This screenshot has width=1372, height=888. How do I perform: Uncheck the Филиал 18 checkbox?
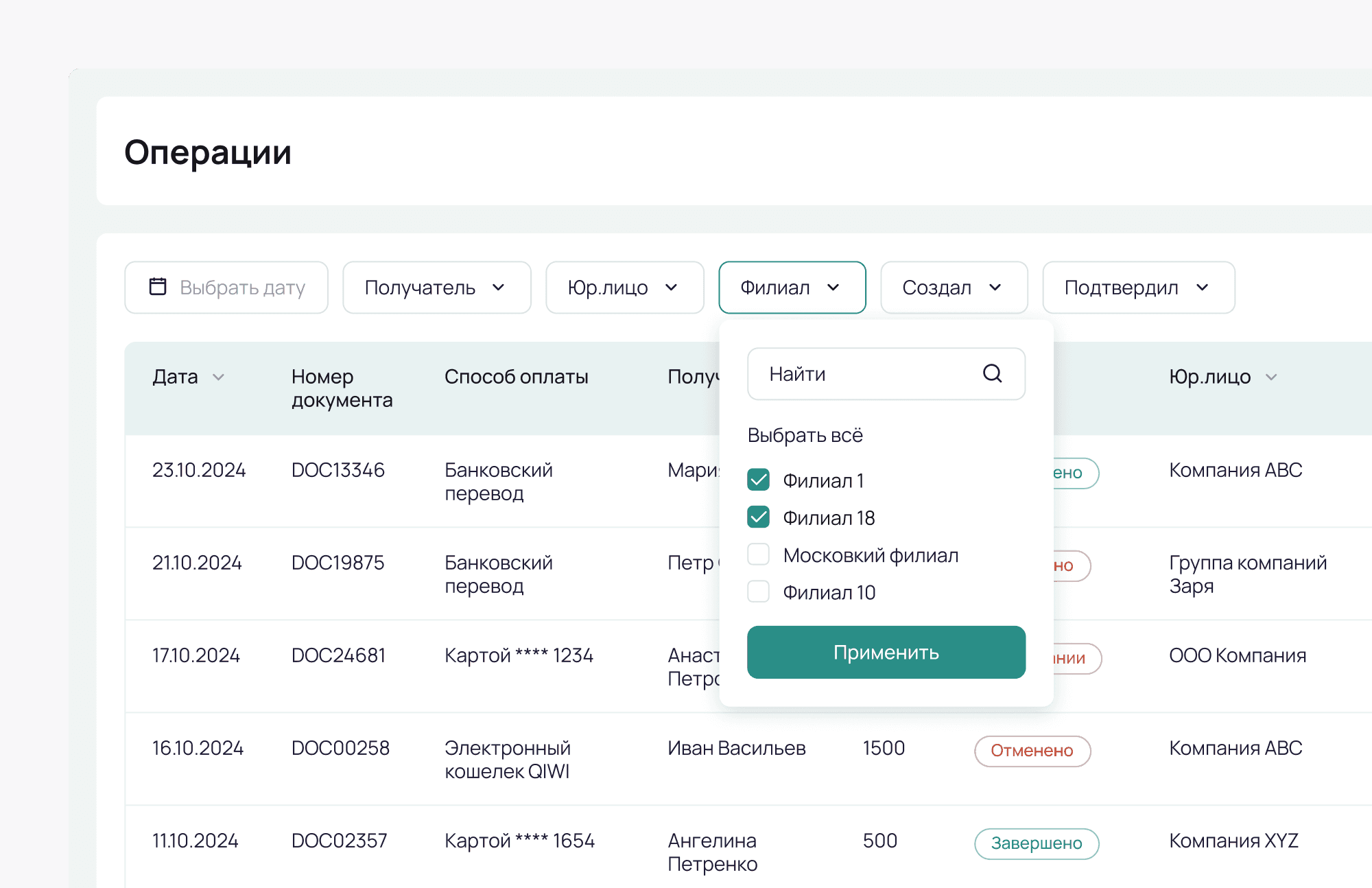758,517
